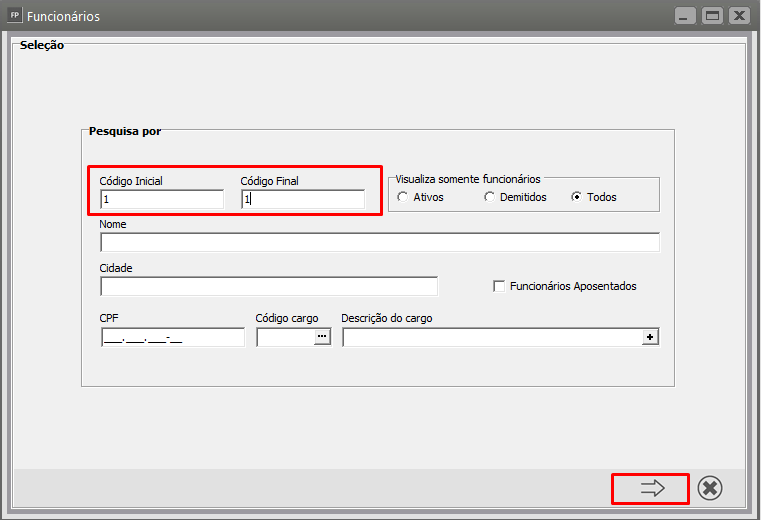The image size is (761, 520).
Task: Click the plus button in Descrição do cargo
Action: (x=650, y=337)
